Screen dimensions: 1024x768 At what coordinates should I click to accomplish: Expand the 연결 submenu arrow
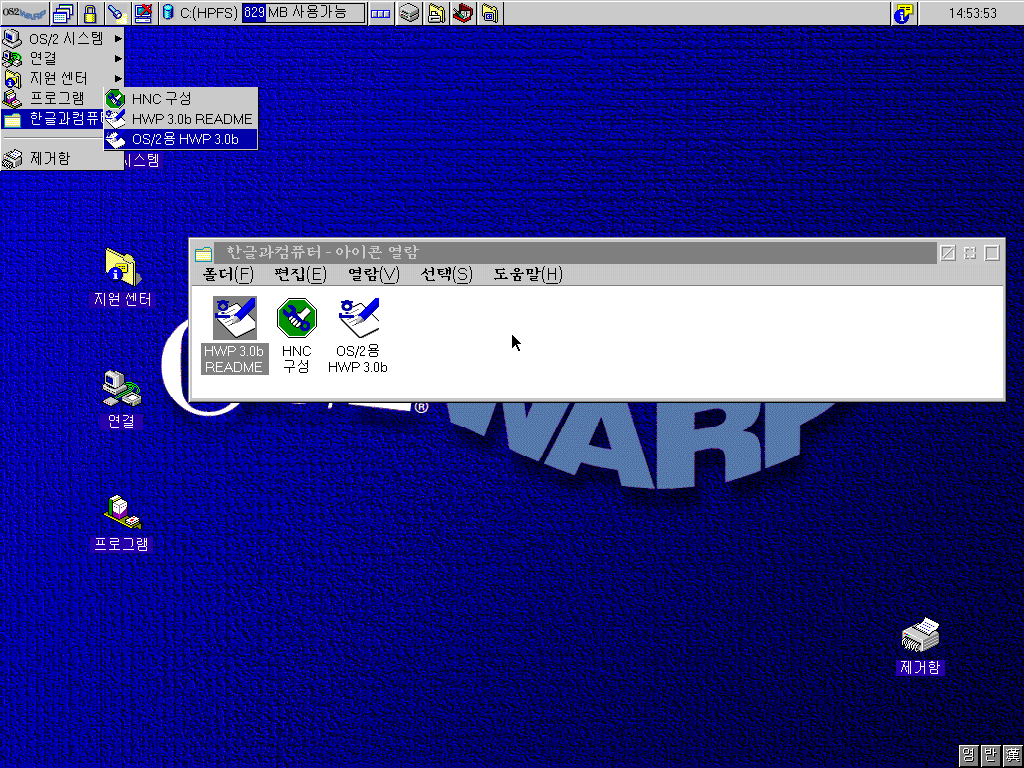tap(118, 58)
